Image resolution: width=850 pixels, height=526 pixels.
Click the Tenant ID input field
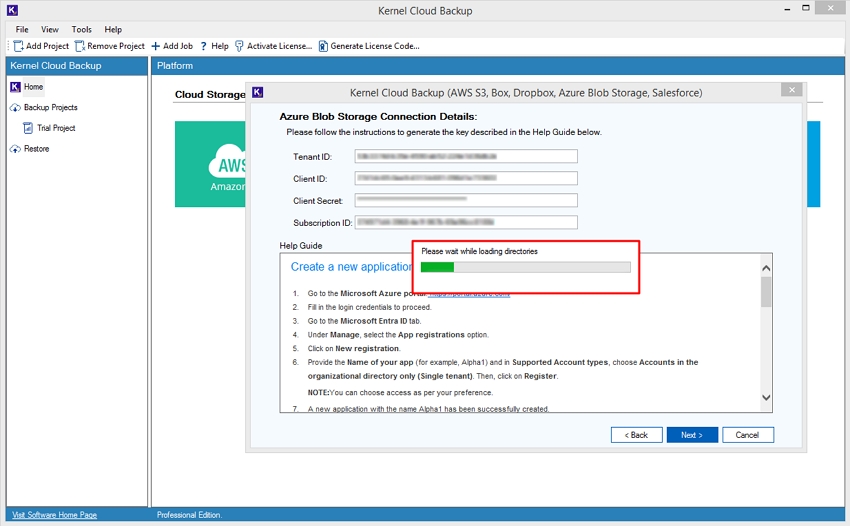[x=466, y=156]
